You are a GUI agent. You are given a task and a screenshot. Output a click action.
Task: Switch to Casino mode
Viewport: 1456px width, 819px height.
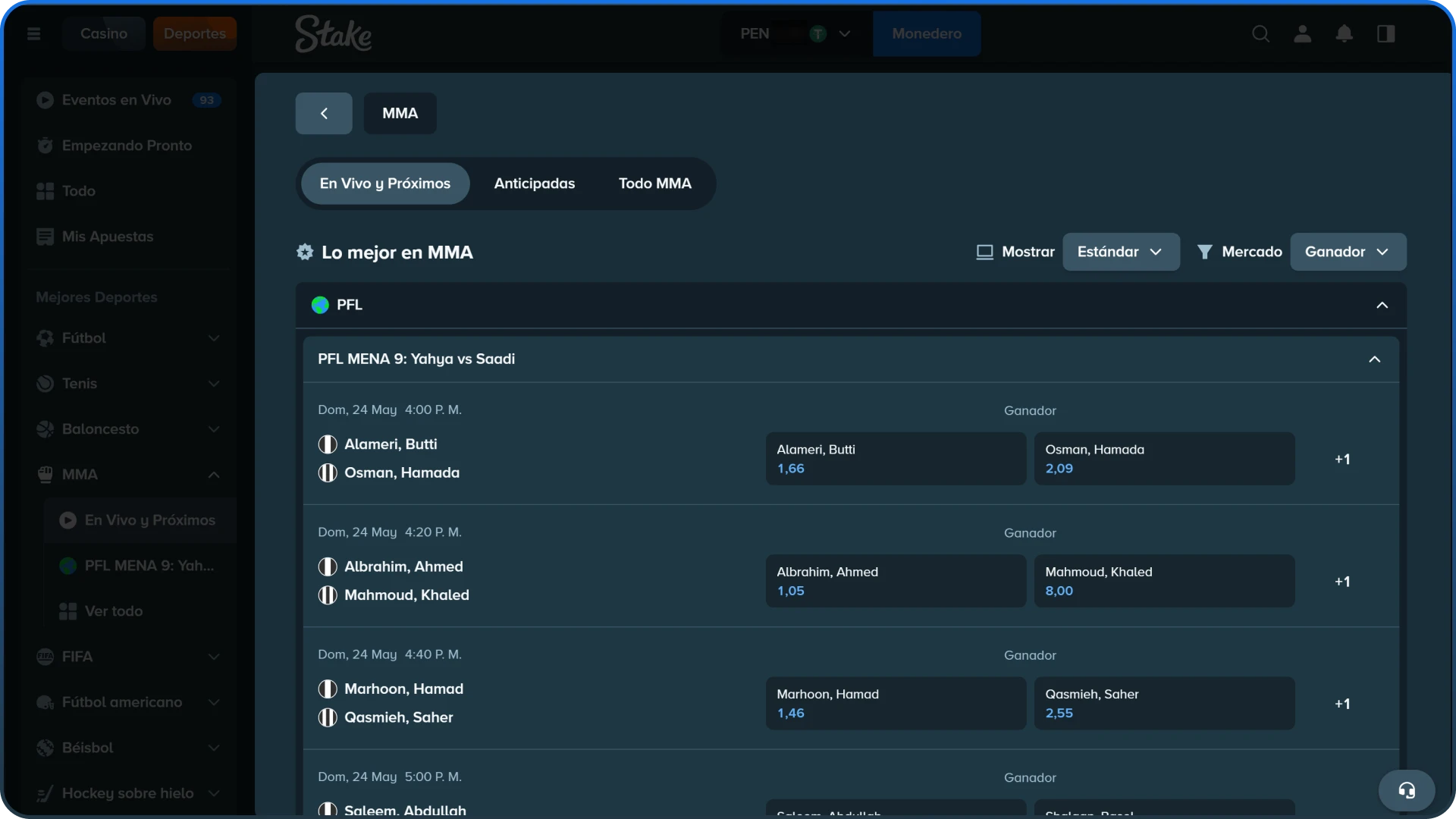104,33
